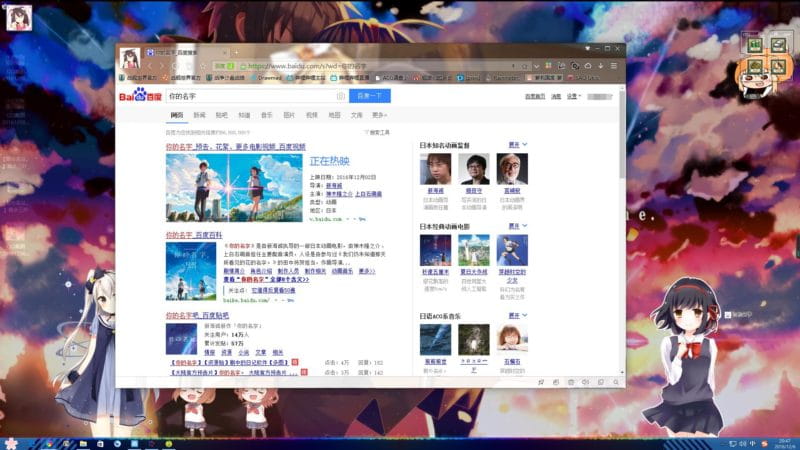Image resolution: width=800 pixels, height=450 pixels.
Task: Open the 夏日大作战 movie link
Action: pos(473,272)
